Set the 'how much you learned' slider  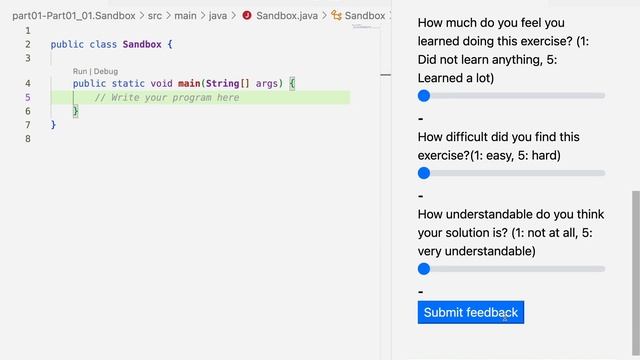[511, 96]
